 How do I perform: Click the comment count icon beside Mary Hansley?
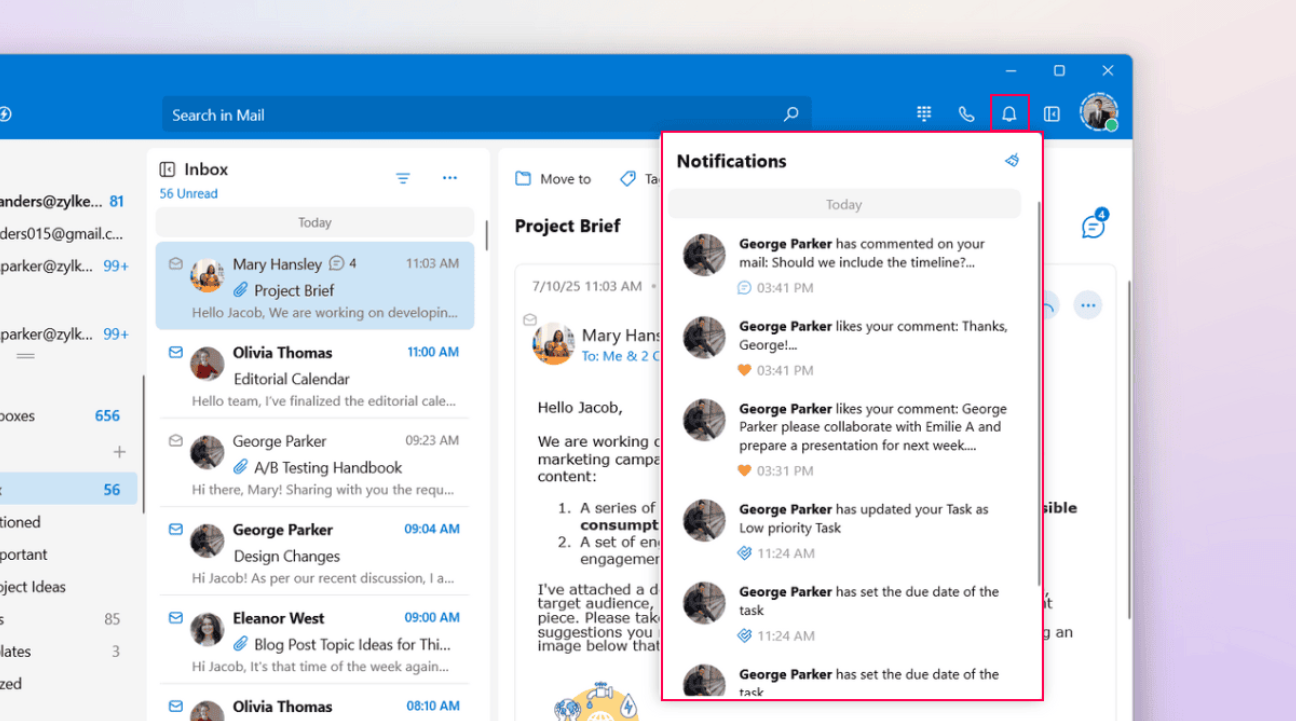pos(337,263)
